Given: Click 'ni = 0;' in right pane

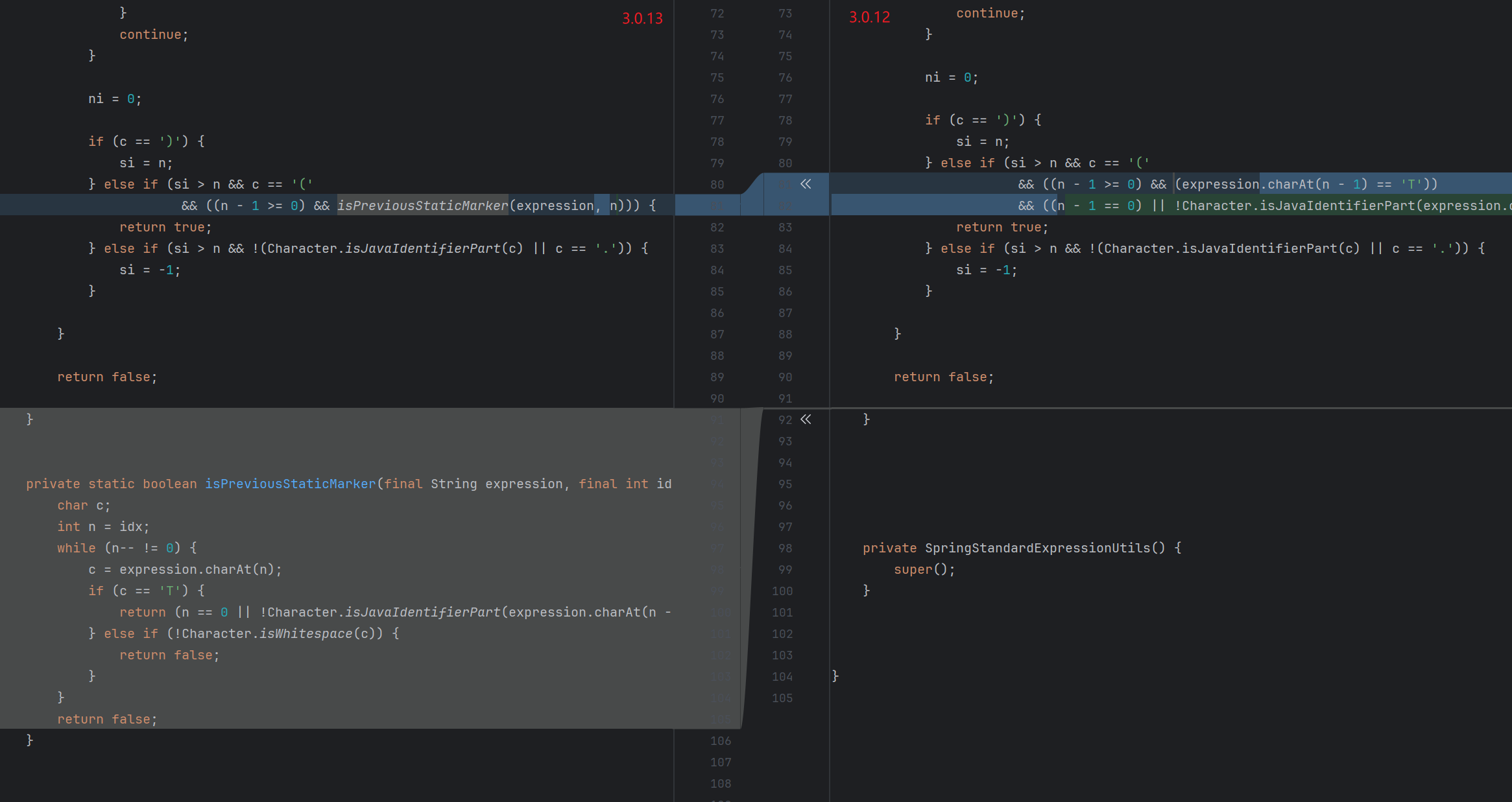Looking at the screenshot, I should (951, 77).
